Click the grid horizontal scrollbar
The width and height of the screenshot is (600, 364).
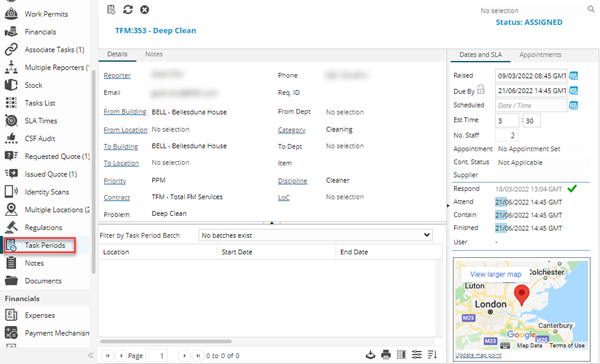click(x=166, y=341)
